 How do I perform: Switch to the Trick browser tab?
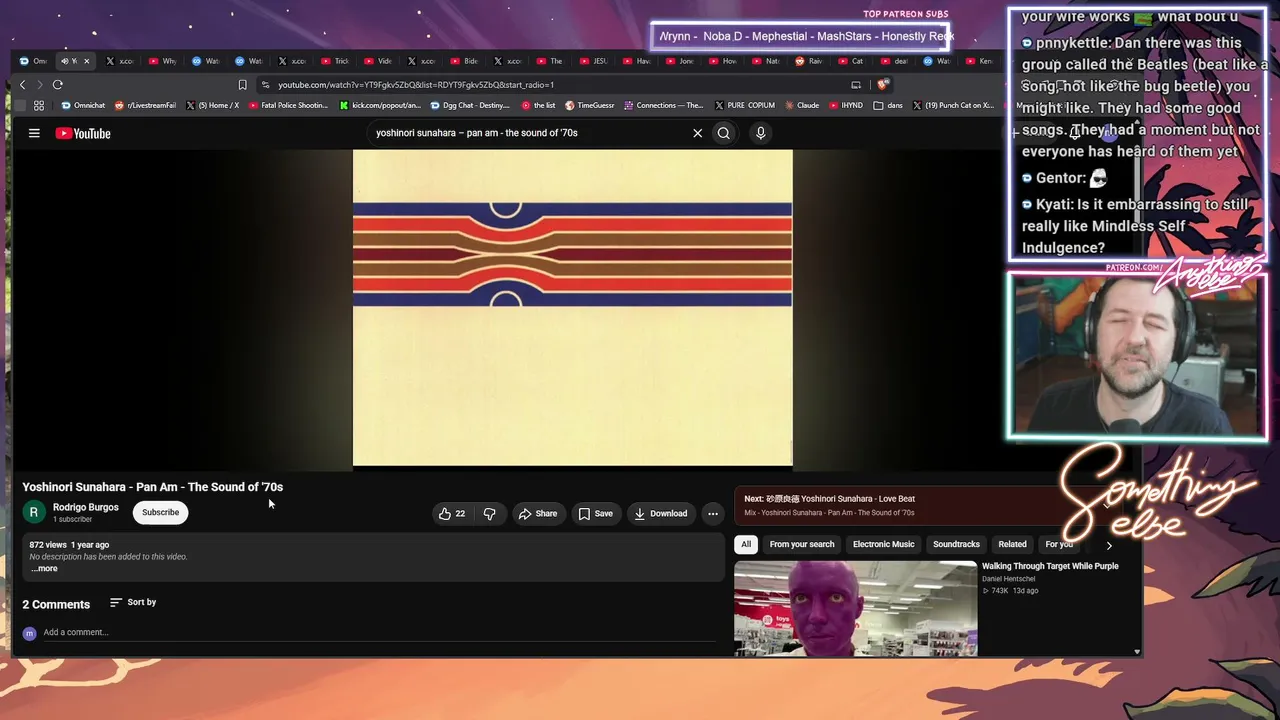tap(335, 61)
